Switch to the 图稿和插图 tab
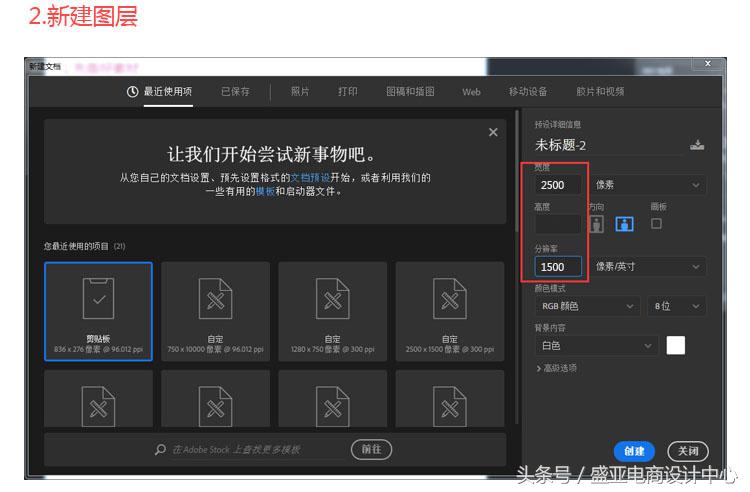Image resolution: width=750 pixels, height=492 pixels. click(x=410, y=92)
